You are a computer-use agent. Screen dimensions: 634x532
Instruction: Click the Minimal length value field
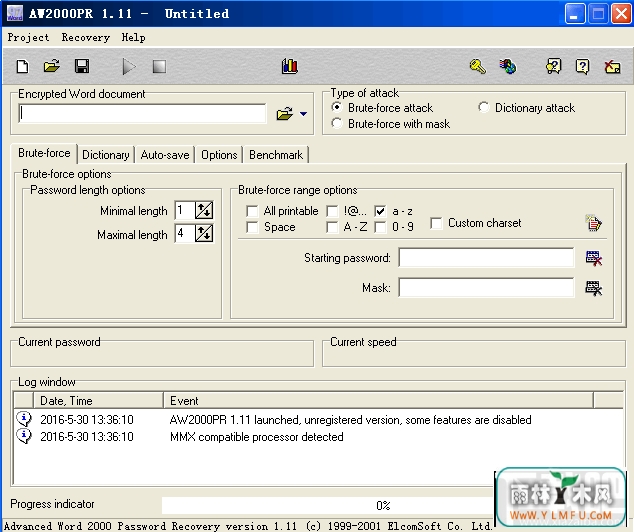click(x=184, y=210)
